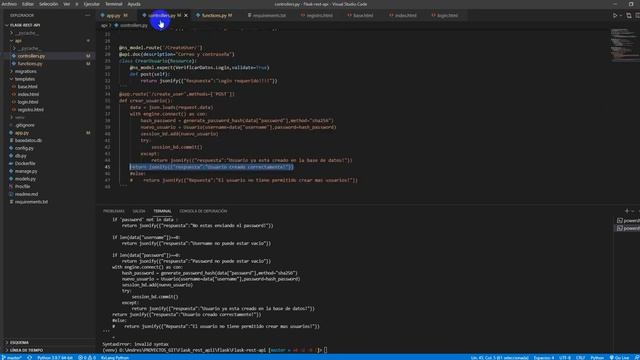Open requirements.txt in the explorer tree
The height and width of the screenshot is (360, 640).
tap(31, 202)
